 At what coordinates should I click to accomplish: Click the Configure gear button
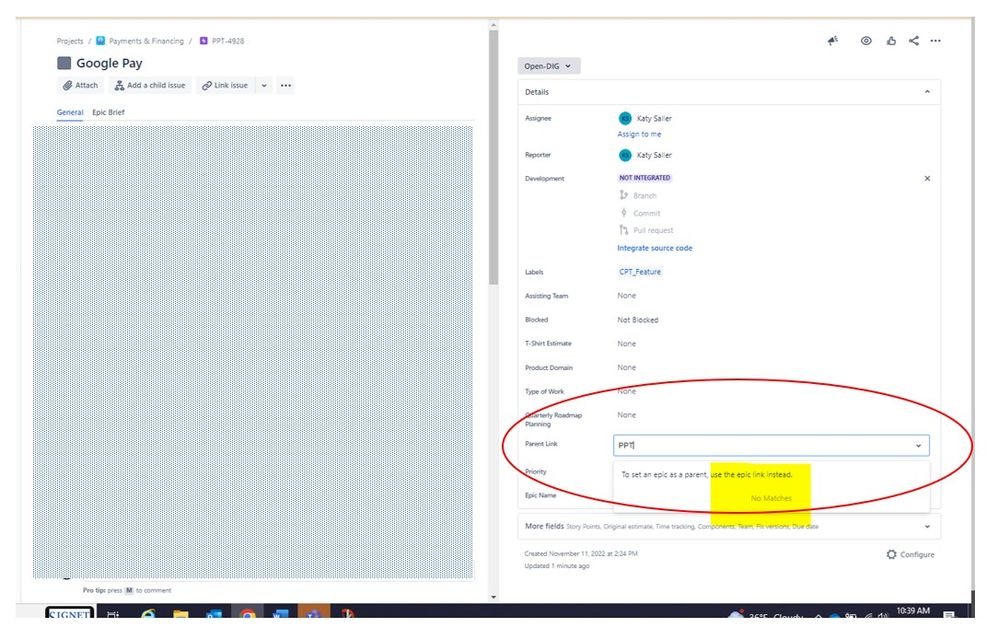pos(910,555)
